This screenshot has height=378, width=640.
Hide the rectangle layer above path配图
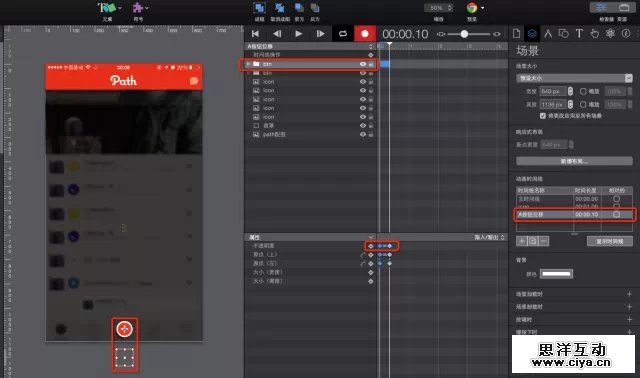[x=362, y=126]
